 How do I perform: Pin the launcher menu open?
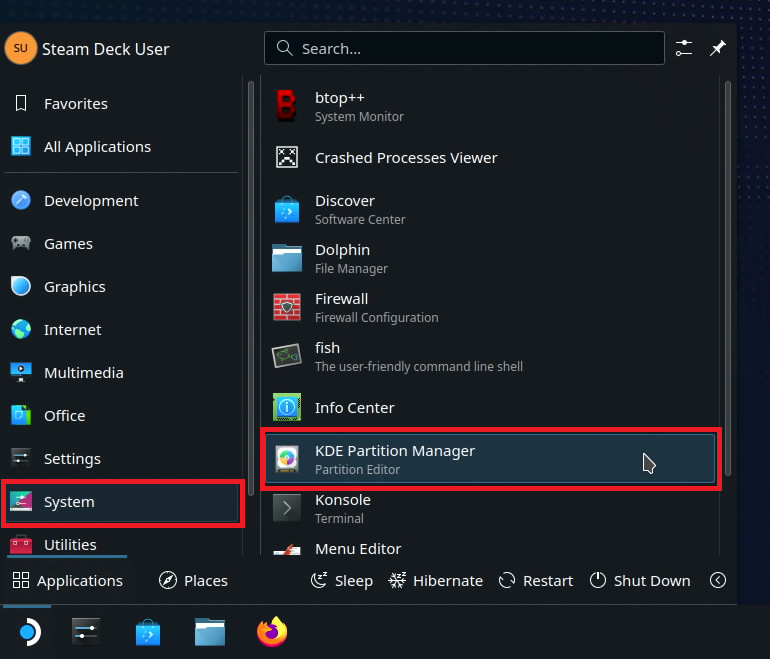tap(717, 48)
